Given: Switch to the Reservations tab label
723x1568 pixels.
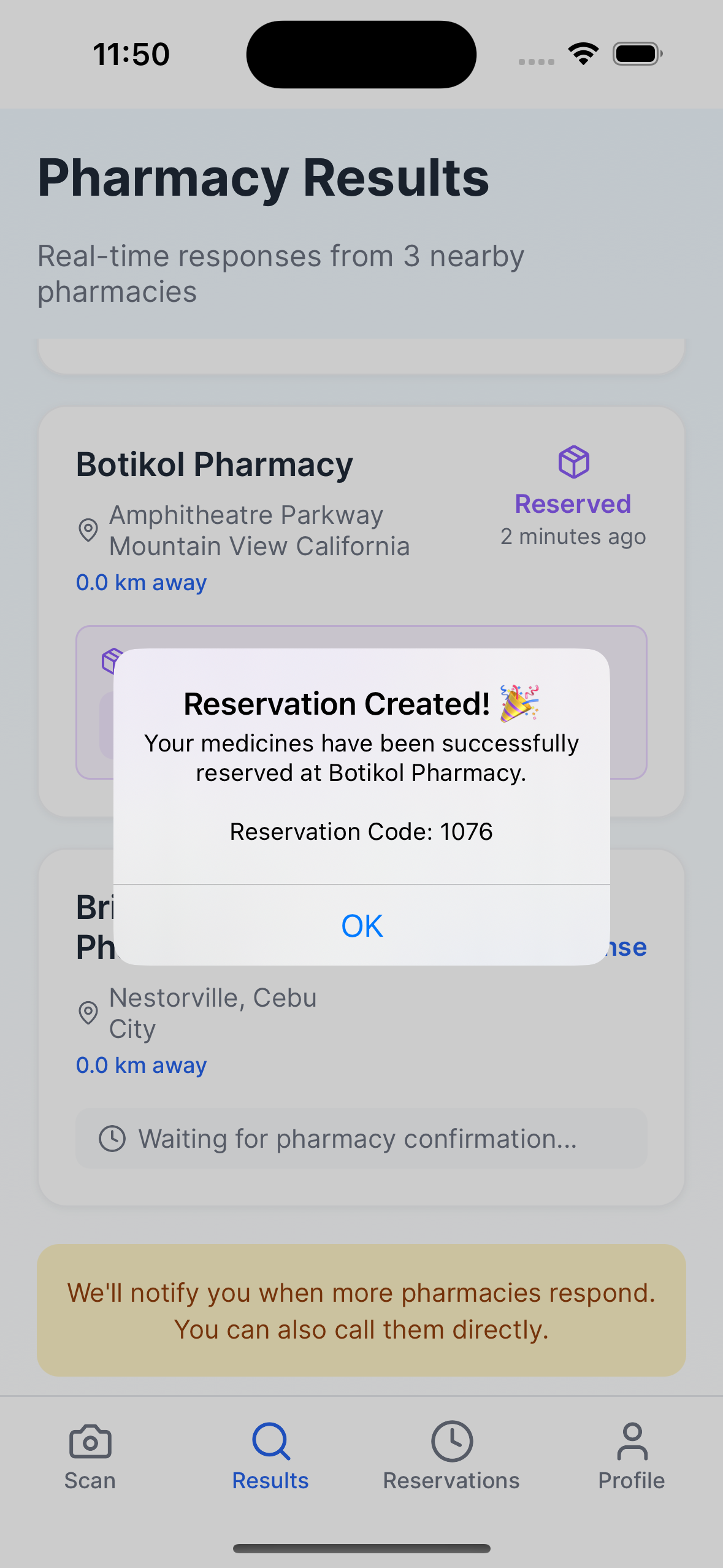Looking at the screenshot, I should 451,1480.
